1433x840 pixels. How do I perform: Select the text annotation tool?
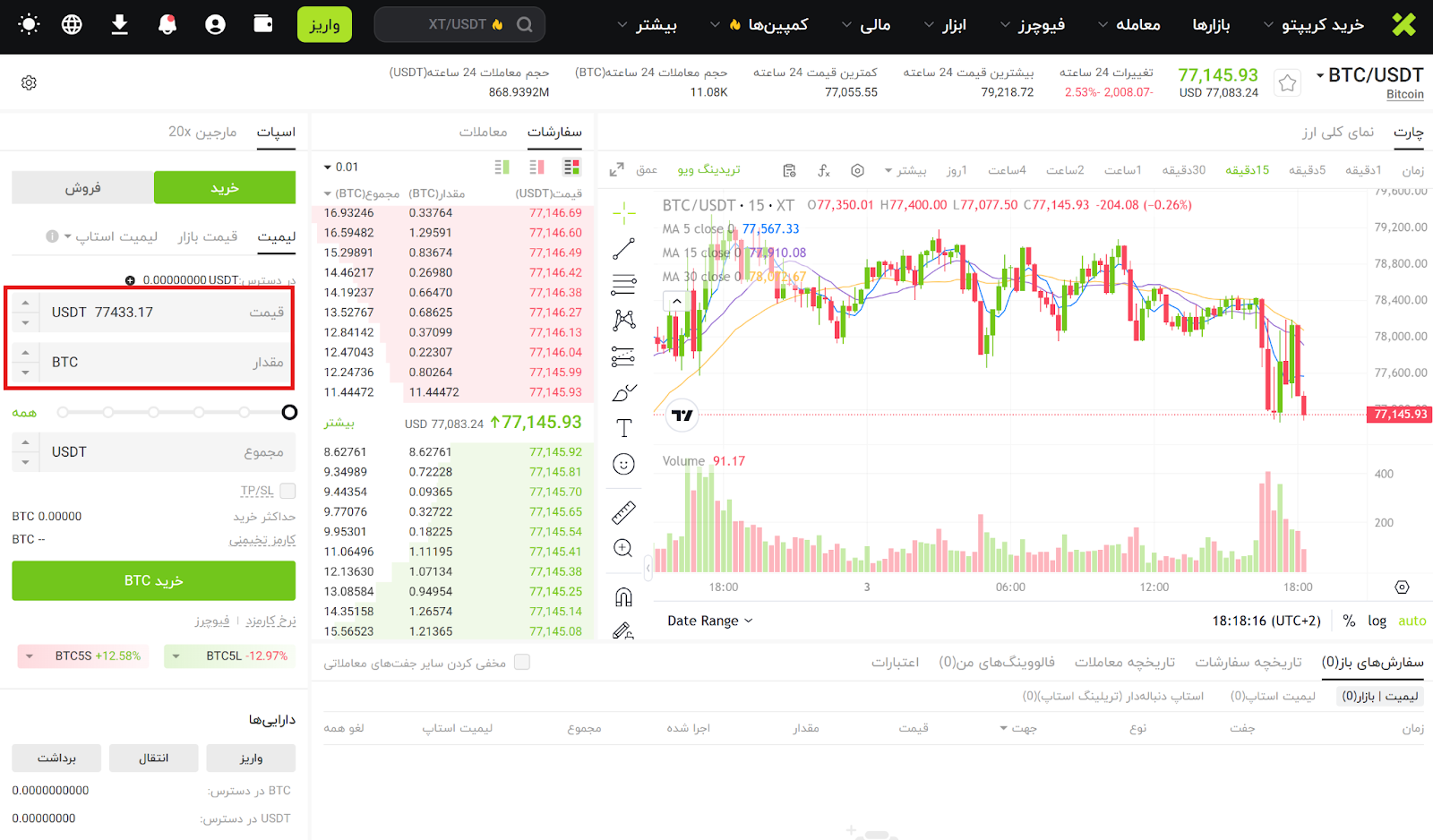623,428
